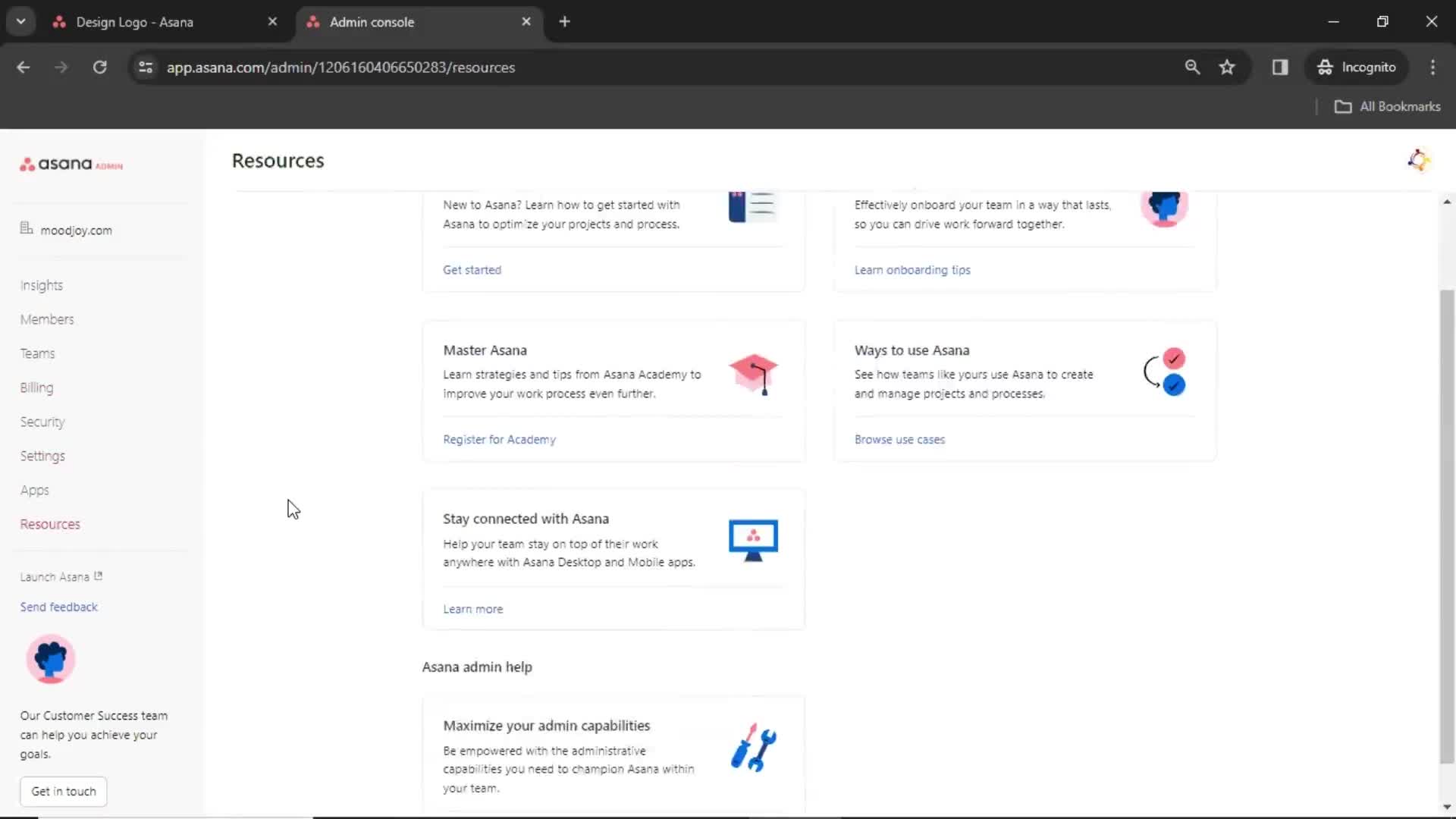Click Get in touch button
The height and width of the screenshot is (819, 1456).
63,791
